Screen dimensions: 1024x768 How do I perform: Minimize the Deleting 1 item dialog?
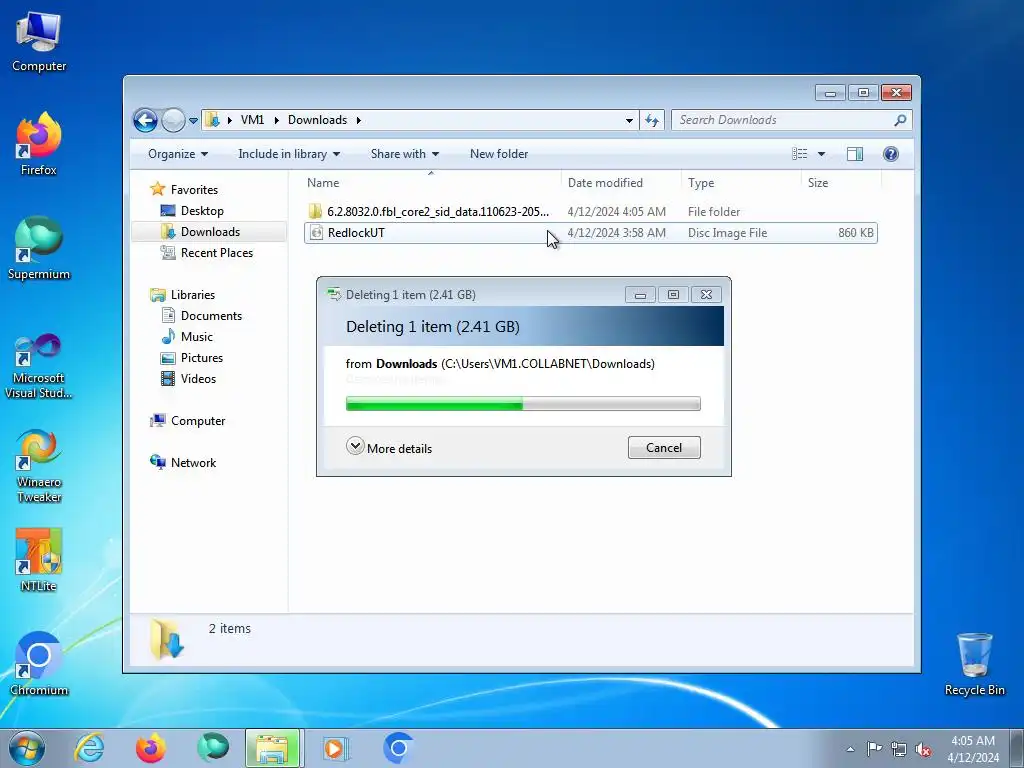(x=640, y=295)
